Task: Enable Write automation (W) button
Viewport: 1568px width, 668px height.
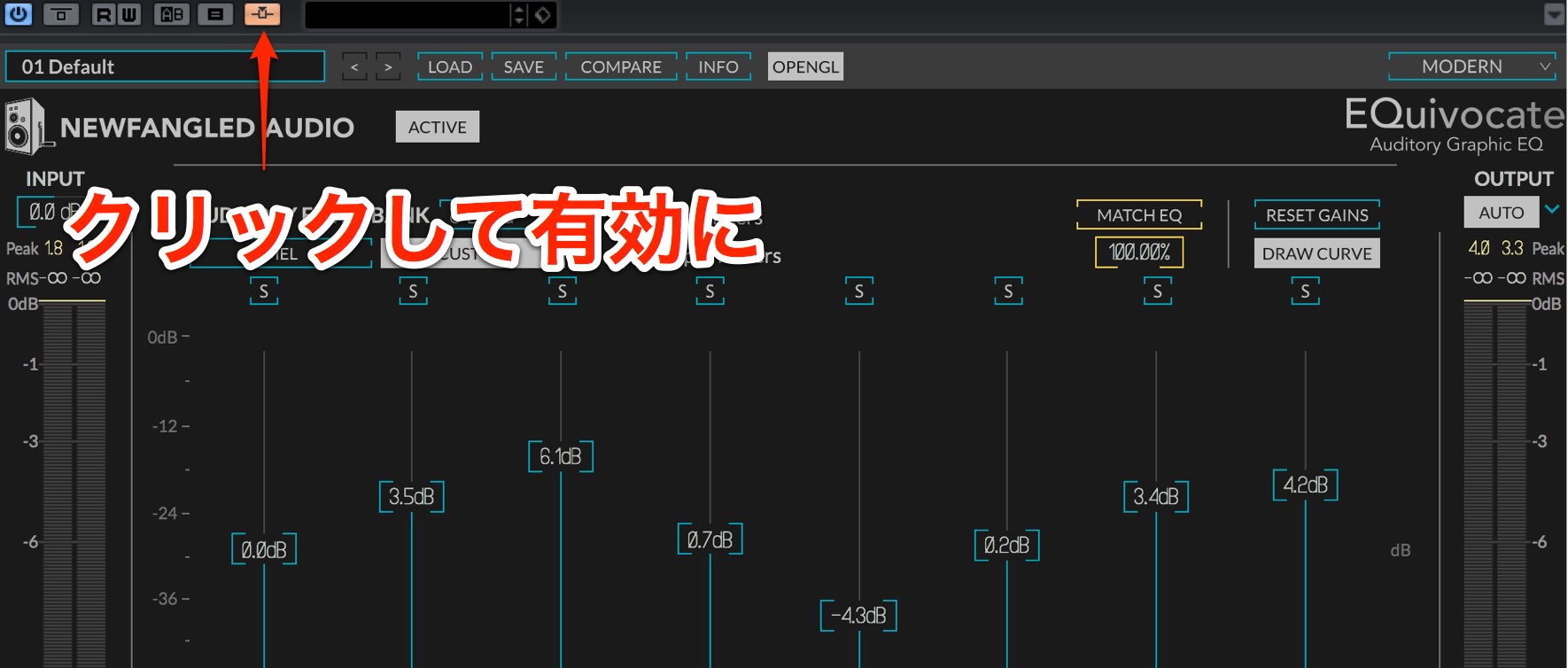Action: pos(129,14)
